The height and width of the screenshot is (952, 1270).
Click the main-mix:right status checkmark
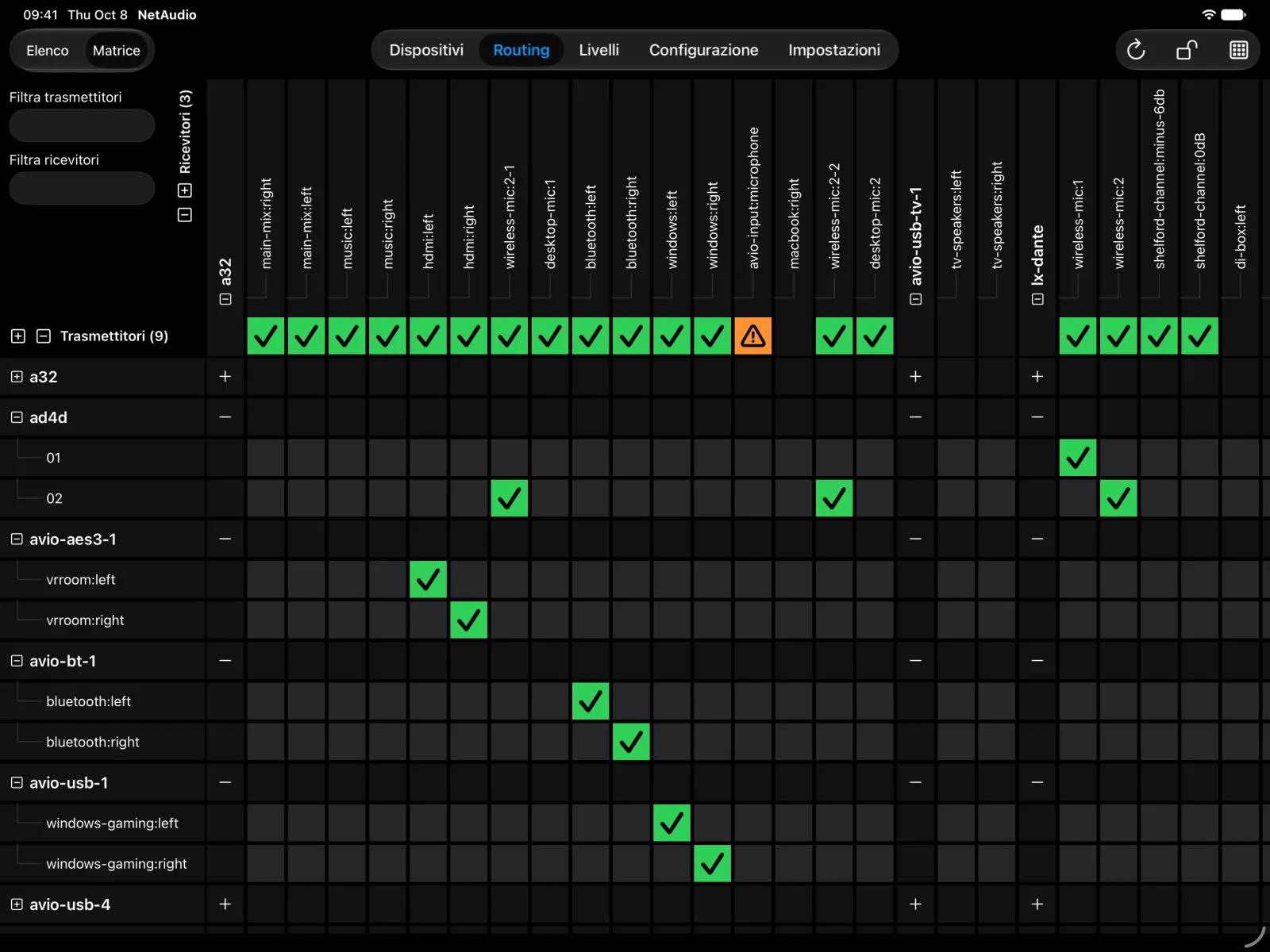click(x=265, y=336)
